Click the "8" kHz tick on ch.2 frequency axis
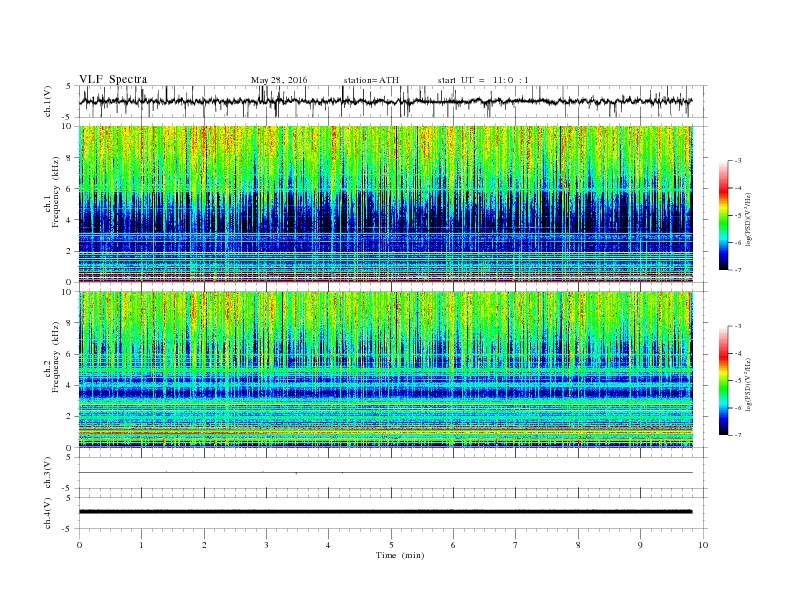The height and width of the screenshot is (612, 792). click(x=70, y=323)
